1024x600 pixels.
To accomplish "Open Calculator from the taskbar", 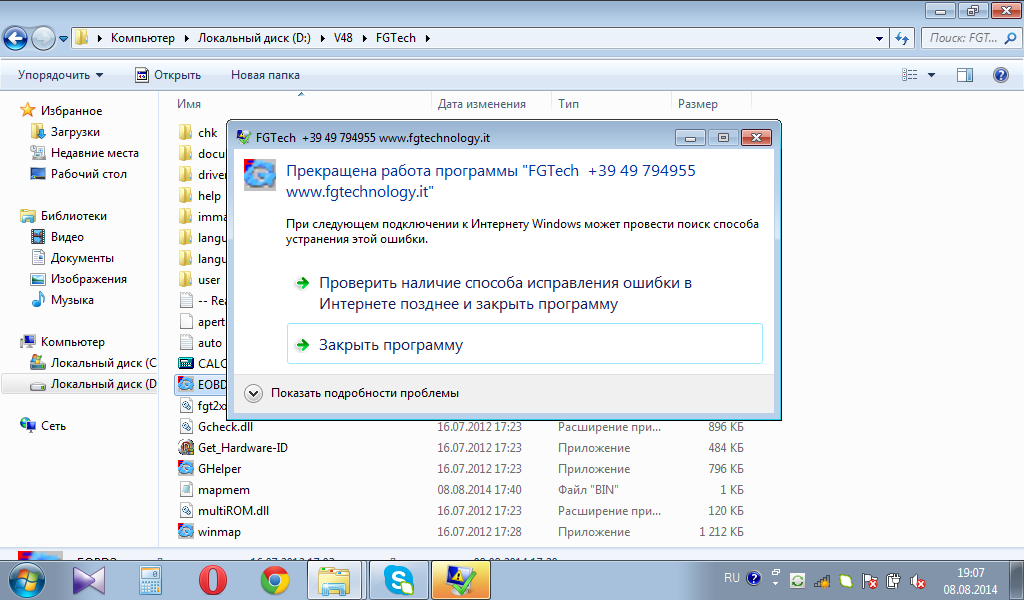I will coord(150,580).
